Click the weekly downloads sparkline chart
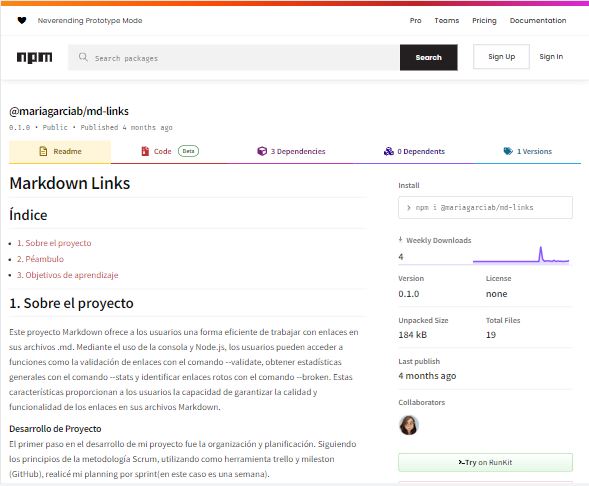 tap(521, 255)
